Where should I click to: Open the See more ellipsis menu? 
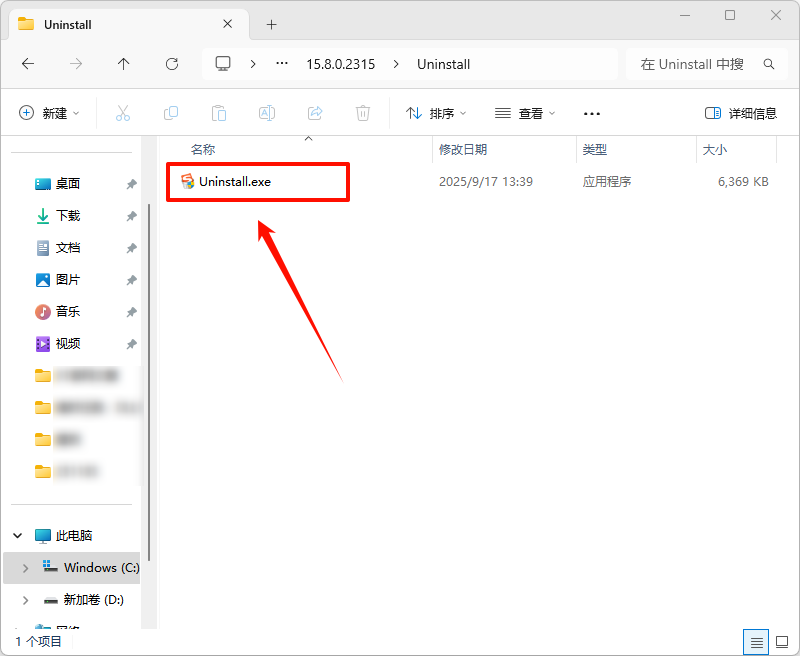click(x=592, y=113)
